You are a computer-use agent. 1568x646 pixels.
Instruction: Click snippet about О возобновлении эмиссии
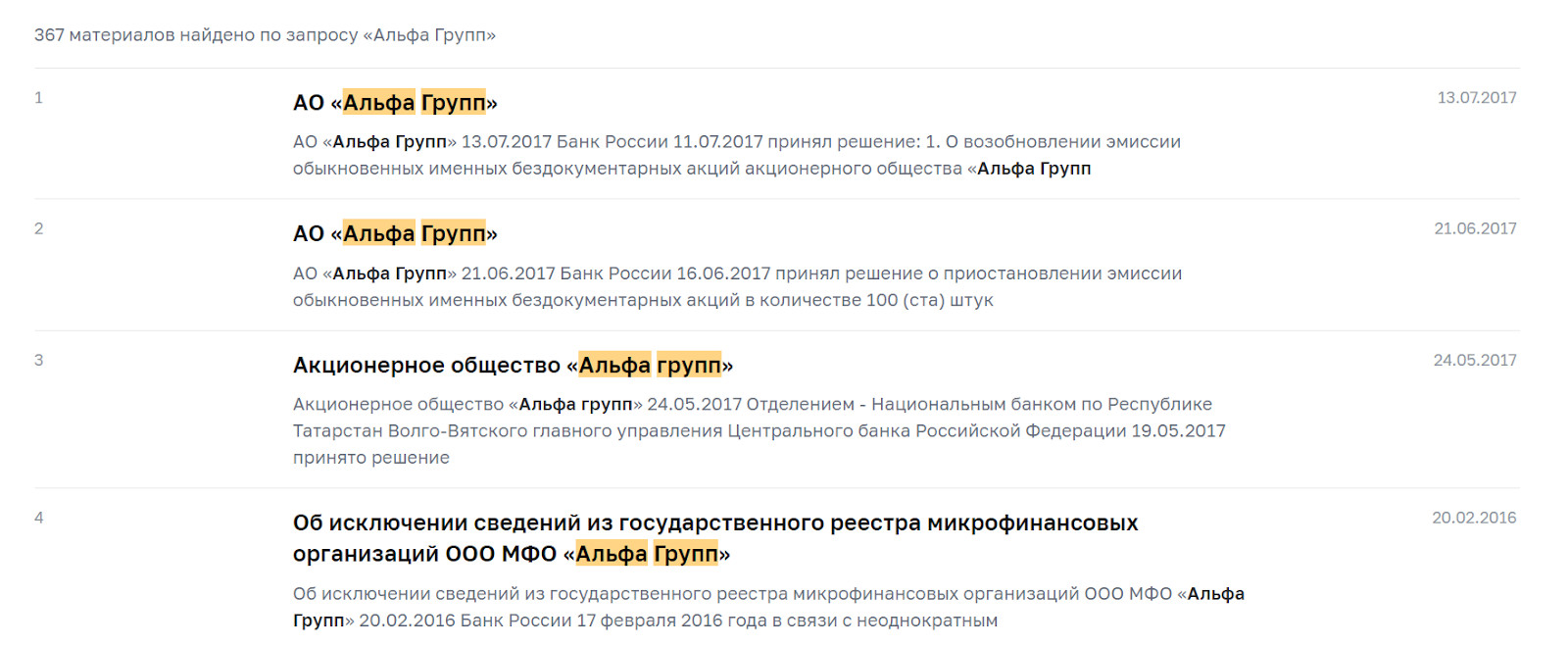[737, 155]
